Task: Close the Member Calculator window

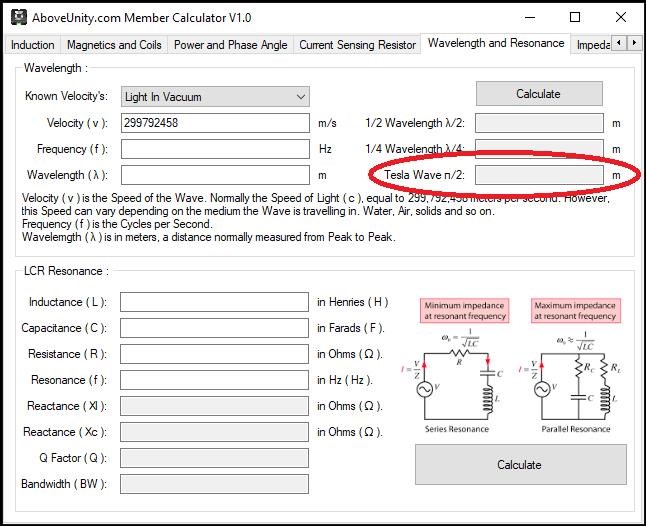Action: pos(621,17)
